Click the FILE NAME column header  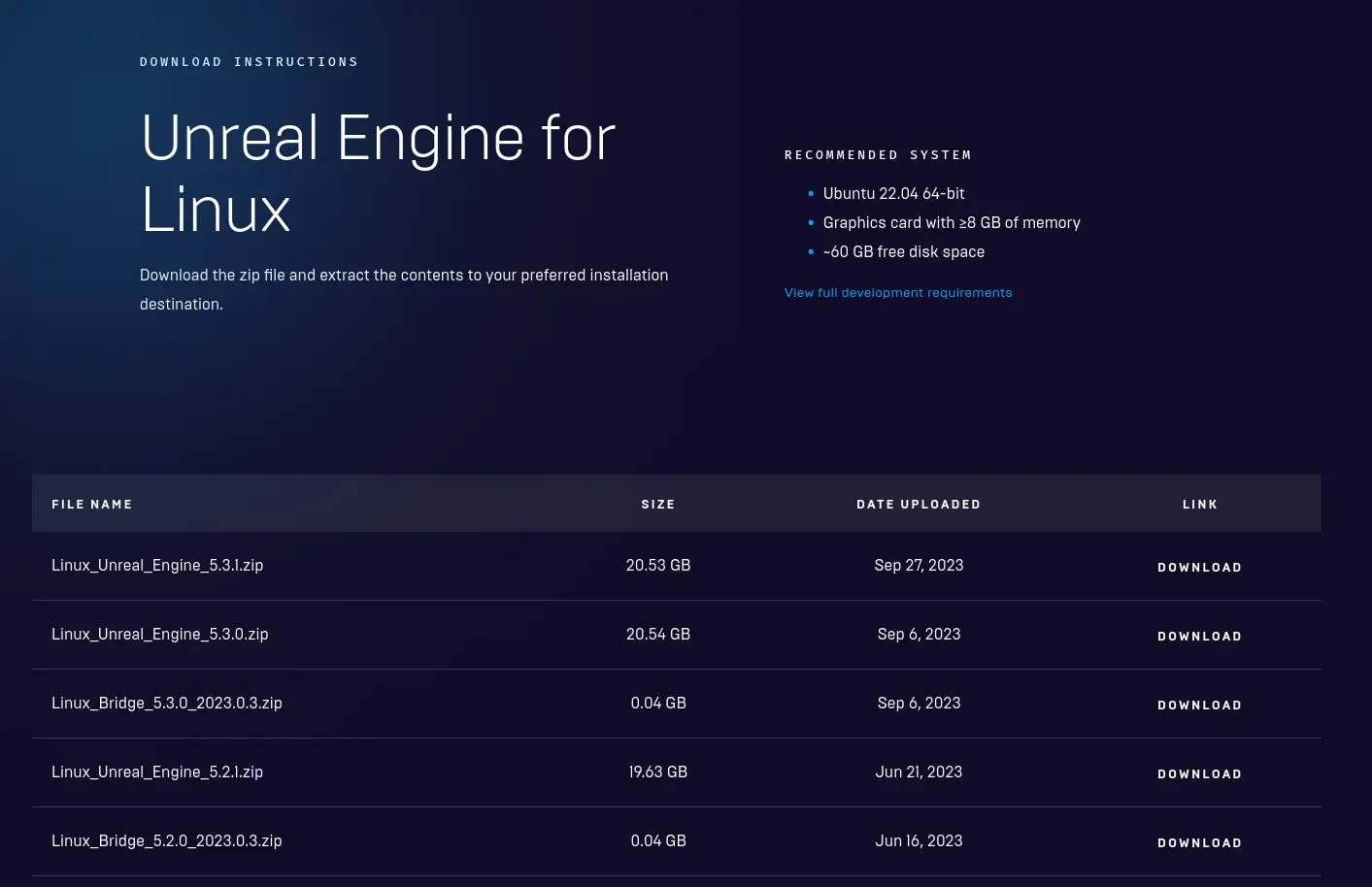pos(92,504)
